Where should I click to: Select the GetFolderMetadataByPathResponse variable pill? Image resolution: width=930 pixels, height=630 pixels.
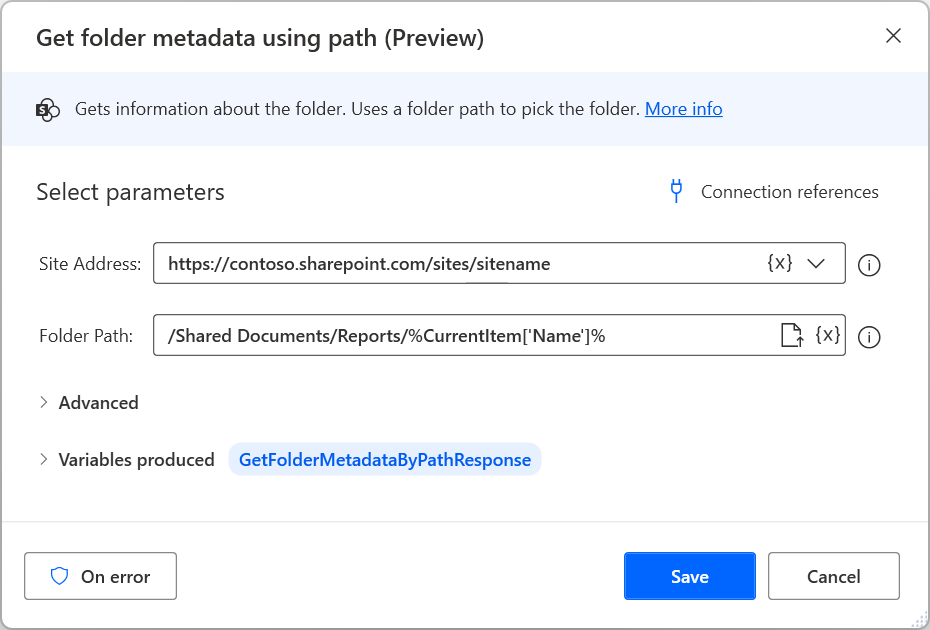[385, 460]
